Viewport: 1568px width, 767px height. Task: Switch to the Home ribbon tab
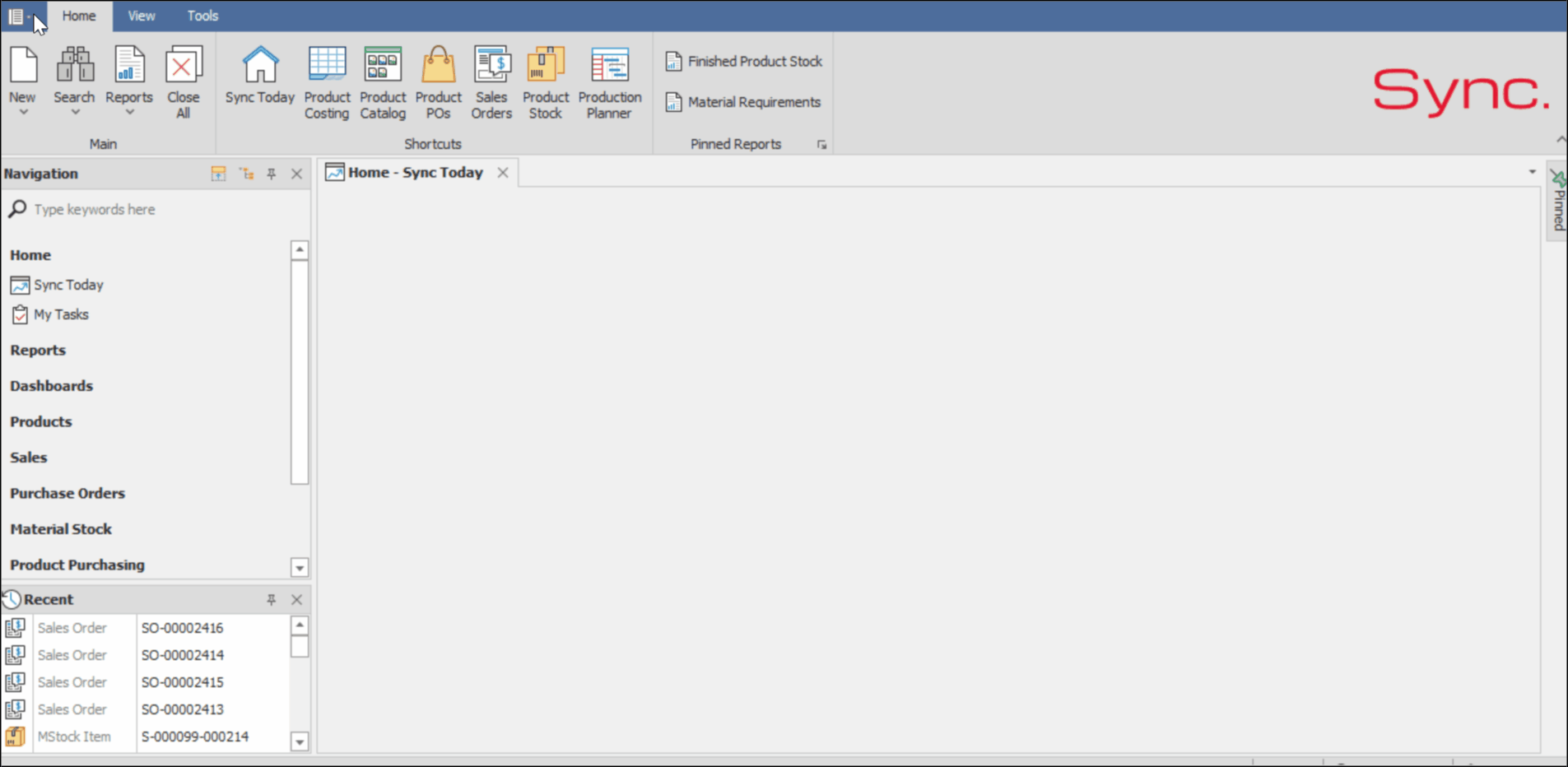(x=79, y=16)
